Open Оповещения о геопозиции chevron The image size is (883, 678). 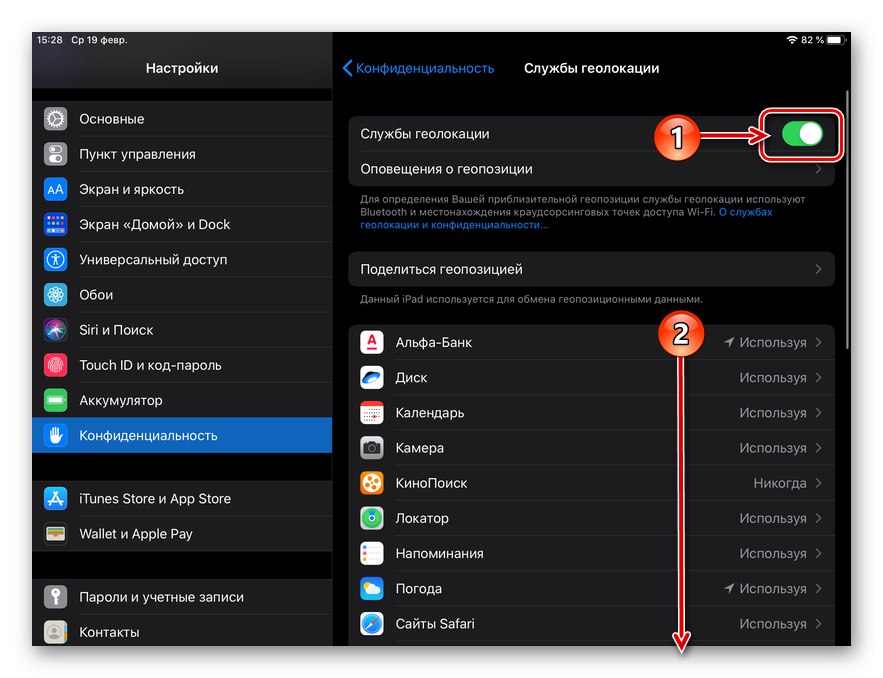pos(818,169)
